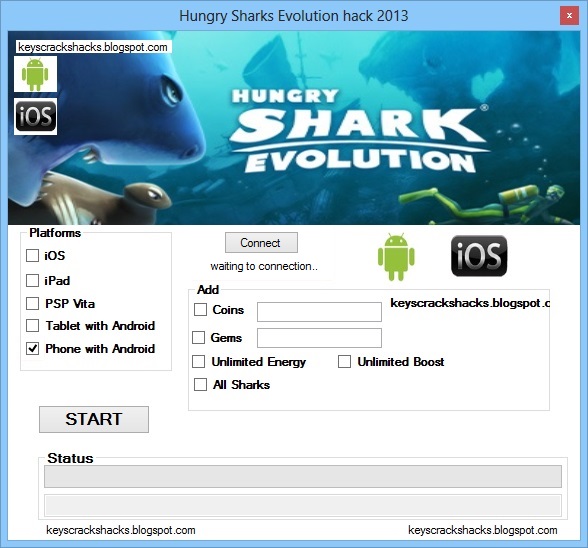Click the window title Hungry Sharks Evolution hack 2013
588x548 pixels.
click(294, 16)
